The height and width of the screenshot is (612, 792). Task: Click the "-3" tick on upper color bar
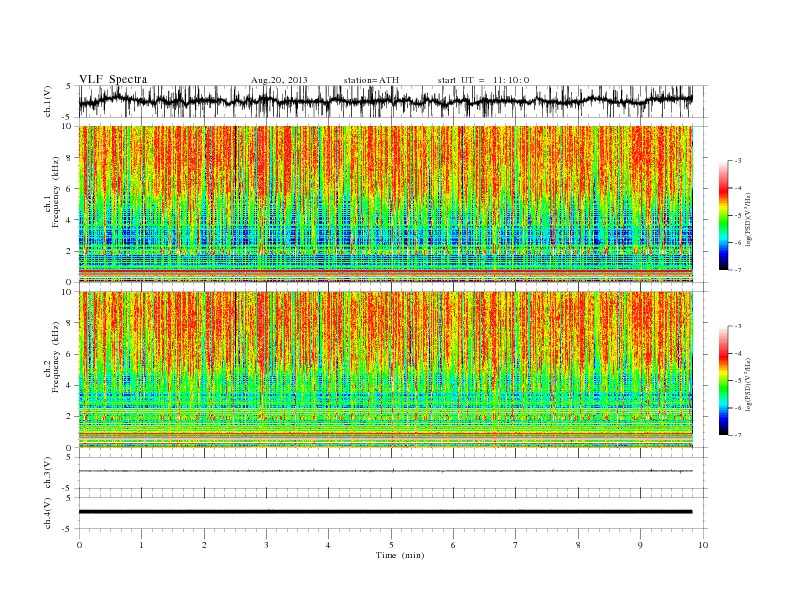tap(737, 161)
